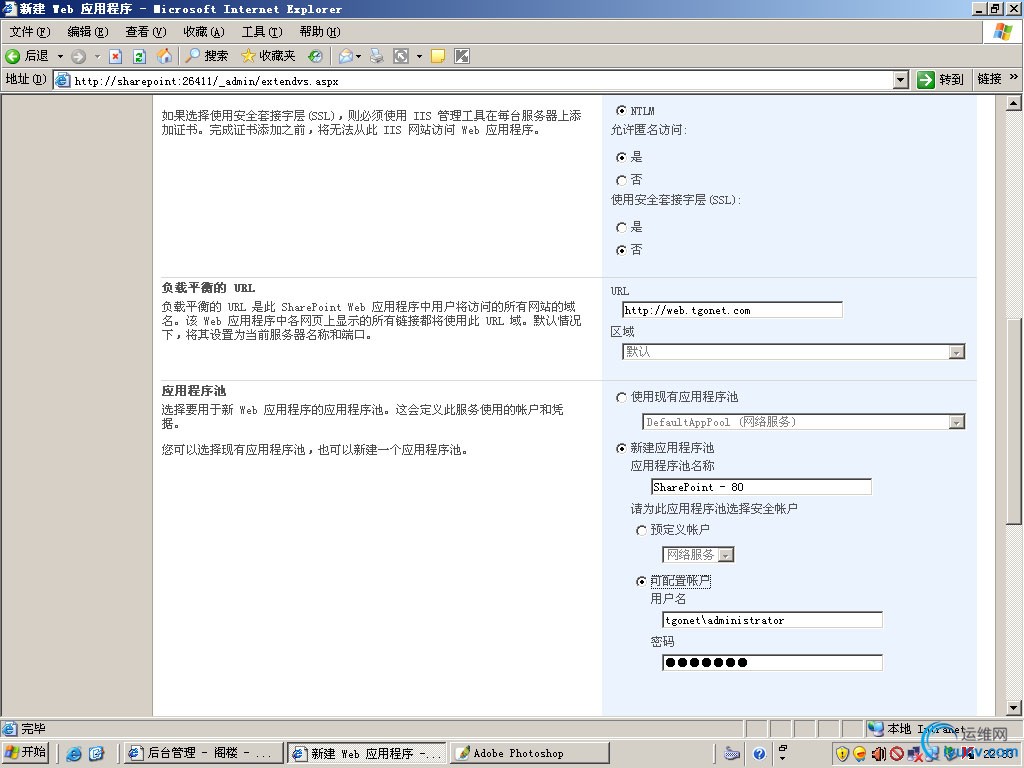
Task: Open the 网络服务 predefined account dropdown
Action: pos(726,555)
